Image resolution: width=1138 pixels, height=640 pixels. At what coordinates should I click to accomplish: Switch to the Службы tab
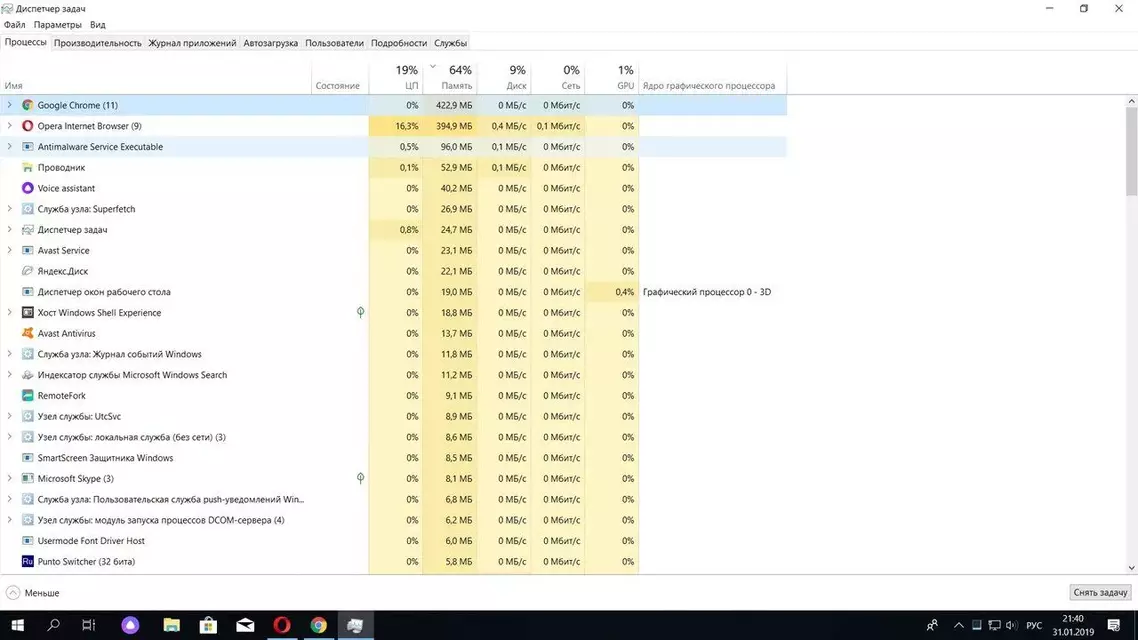[x=451, y=43]
